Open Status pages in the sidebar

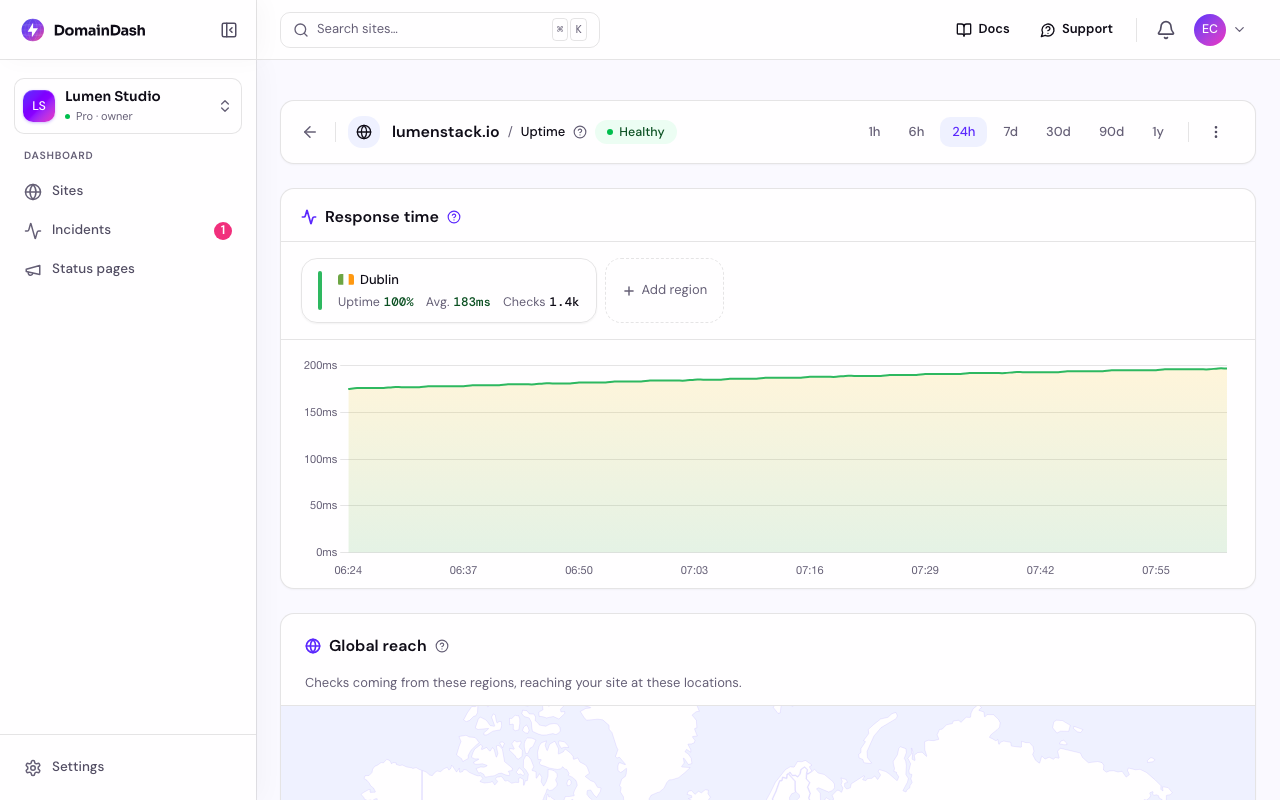[128, 269]
